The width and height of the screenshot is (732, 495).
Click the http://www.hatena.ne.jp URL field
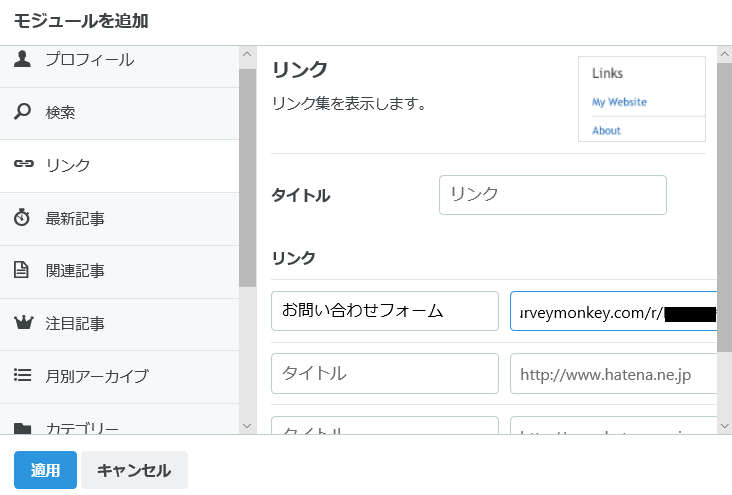tap(613, 374)
